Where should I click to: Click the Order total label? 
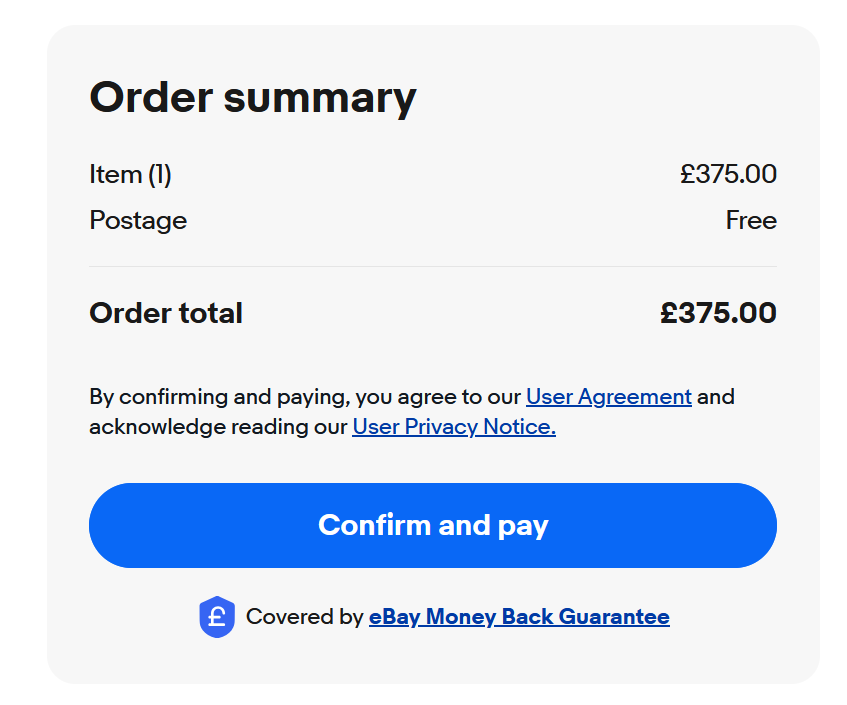166,313
